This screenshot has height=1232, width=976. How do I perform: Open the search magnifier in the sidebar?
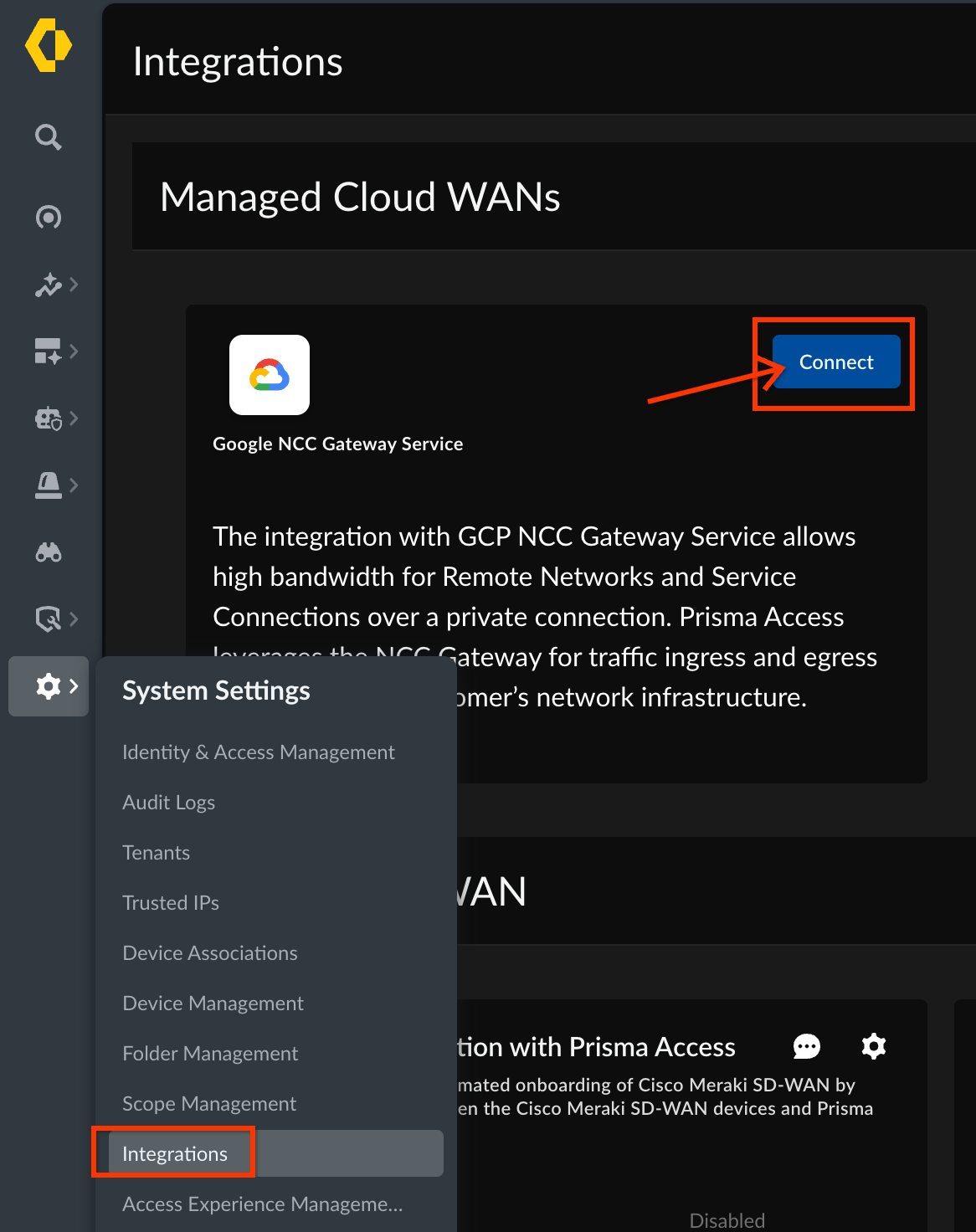click(49, 136)
